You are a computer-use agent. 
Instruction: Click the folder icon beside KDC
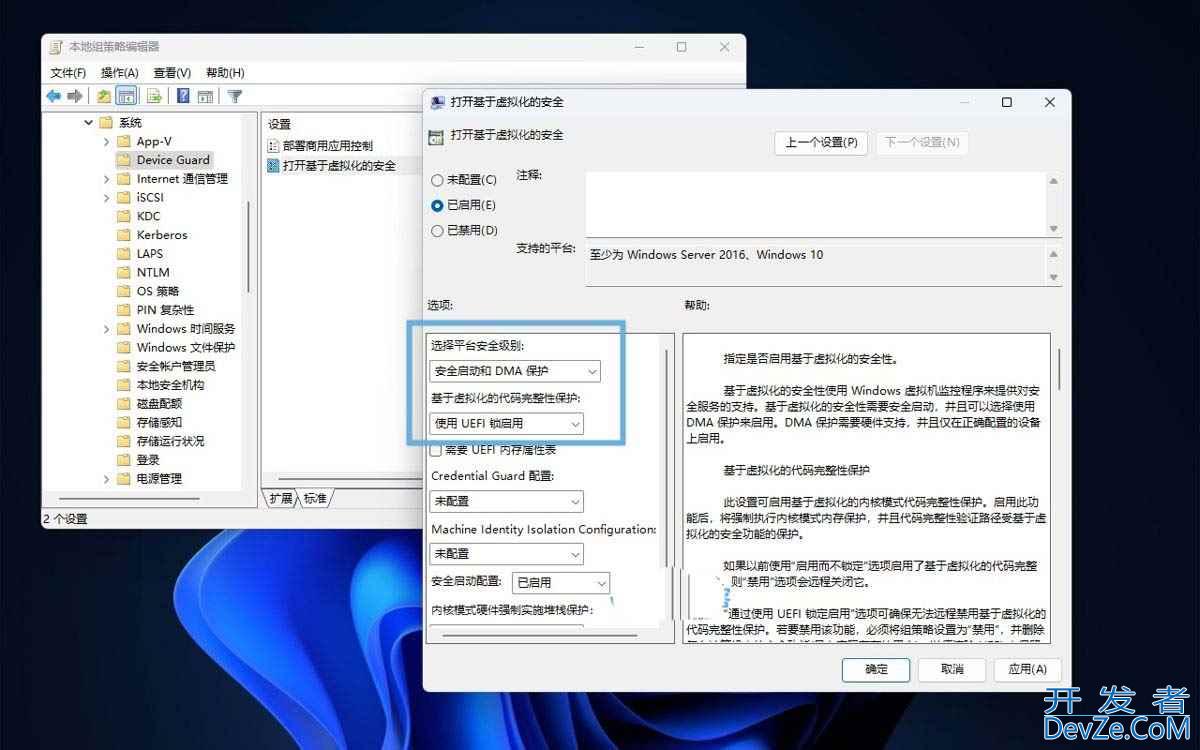124,216
